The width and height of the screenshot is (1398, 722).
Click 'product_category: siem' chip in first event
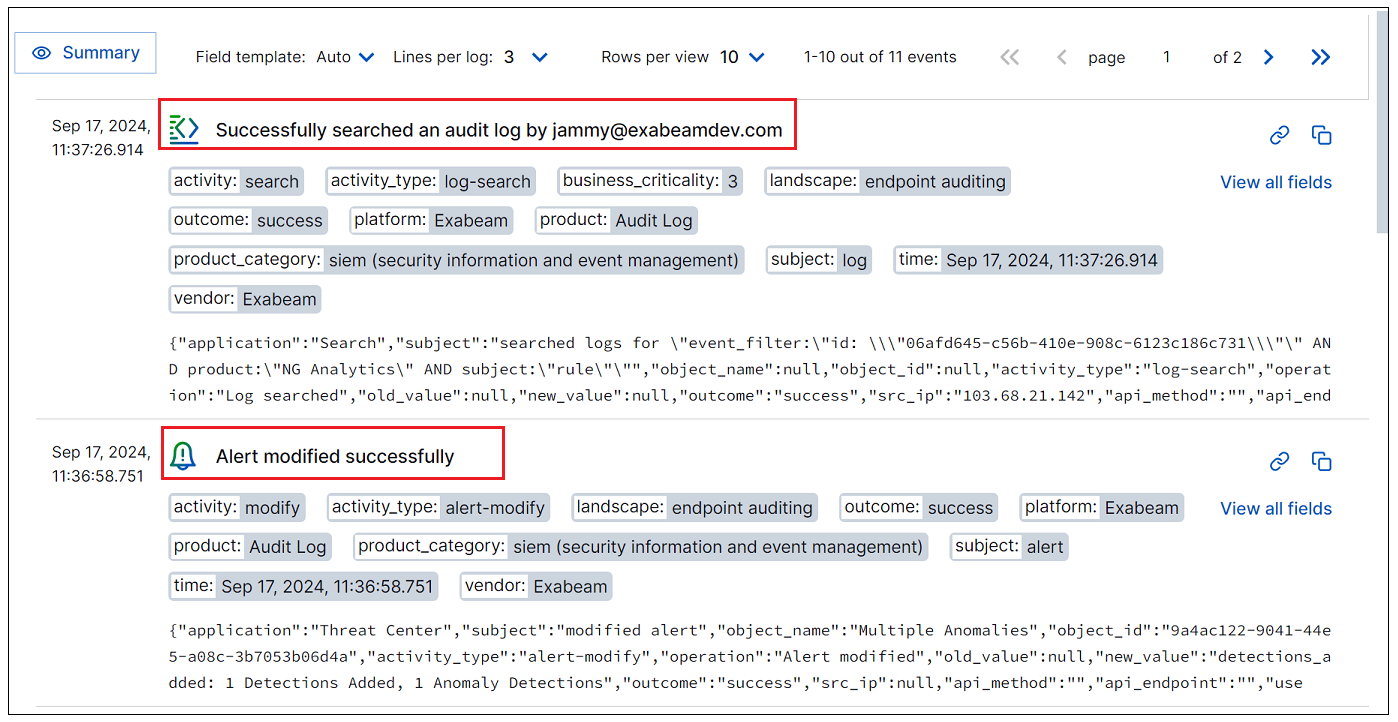point(456,260)
